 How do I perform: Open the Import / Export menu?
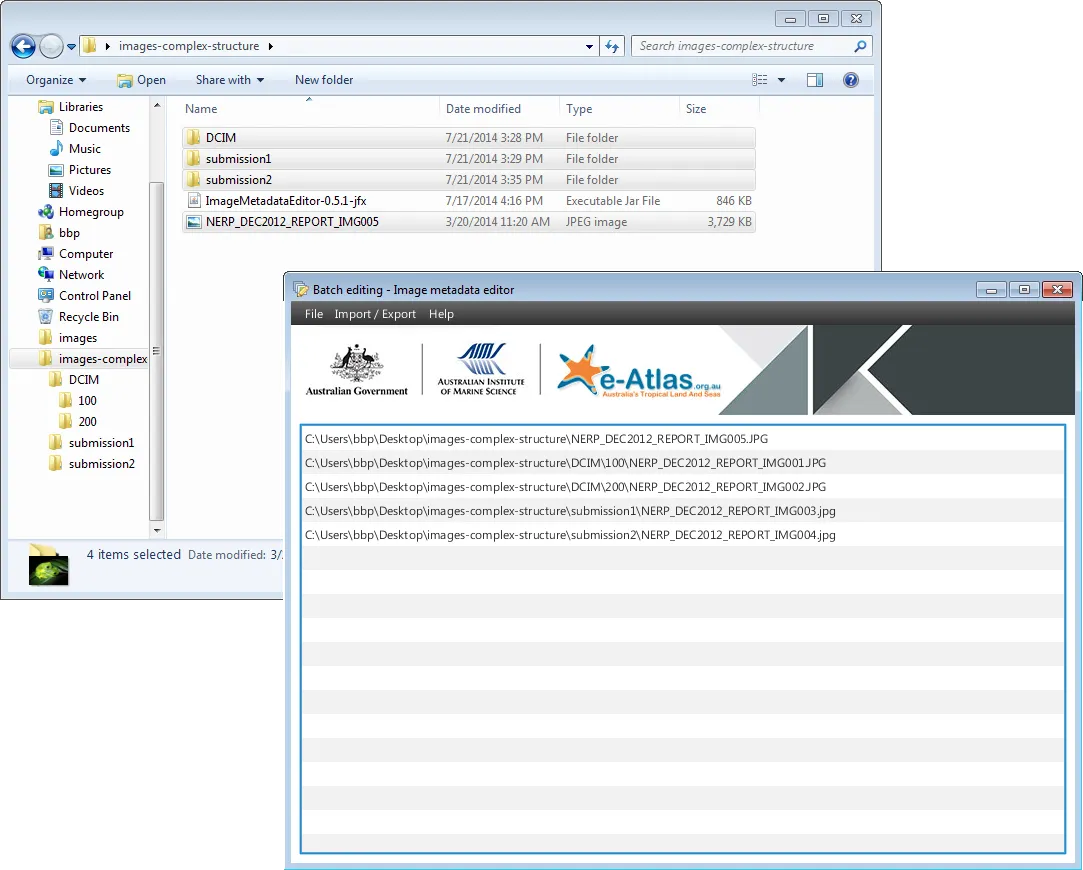[x=375, y=314]
